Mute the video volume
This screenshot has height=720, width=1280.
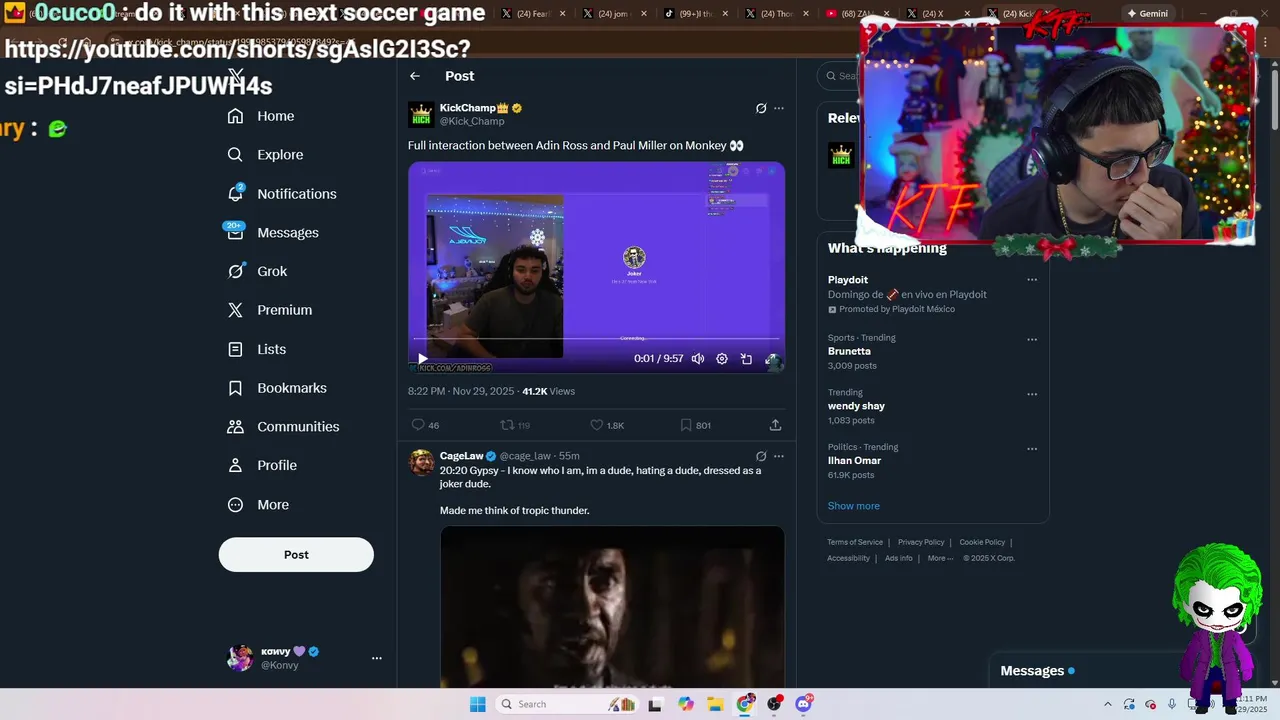(x=698, y=358)
